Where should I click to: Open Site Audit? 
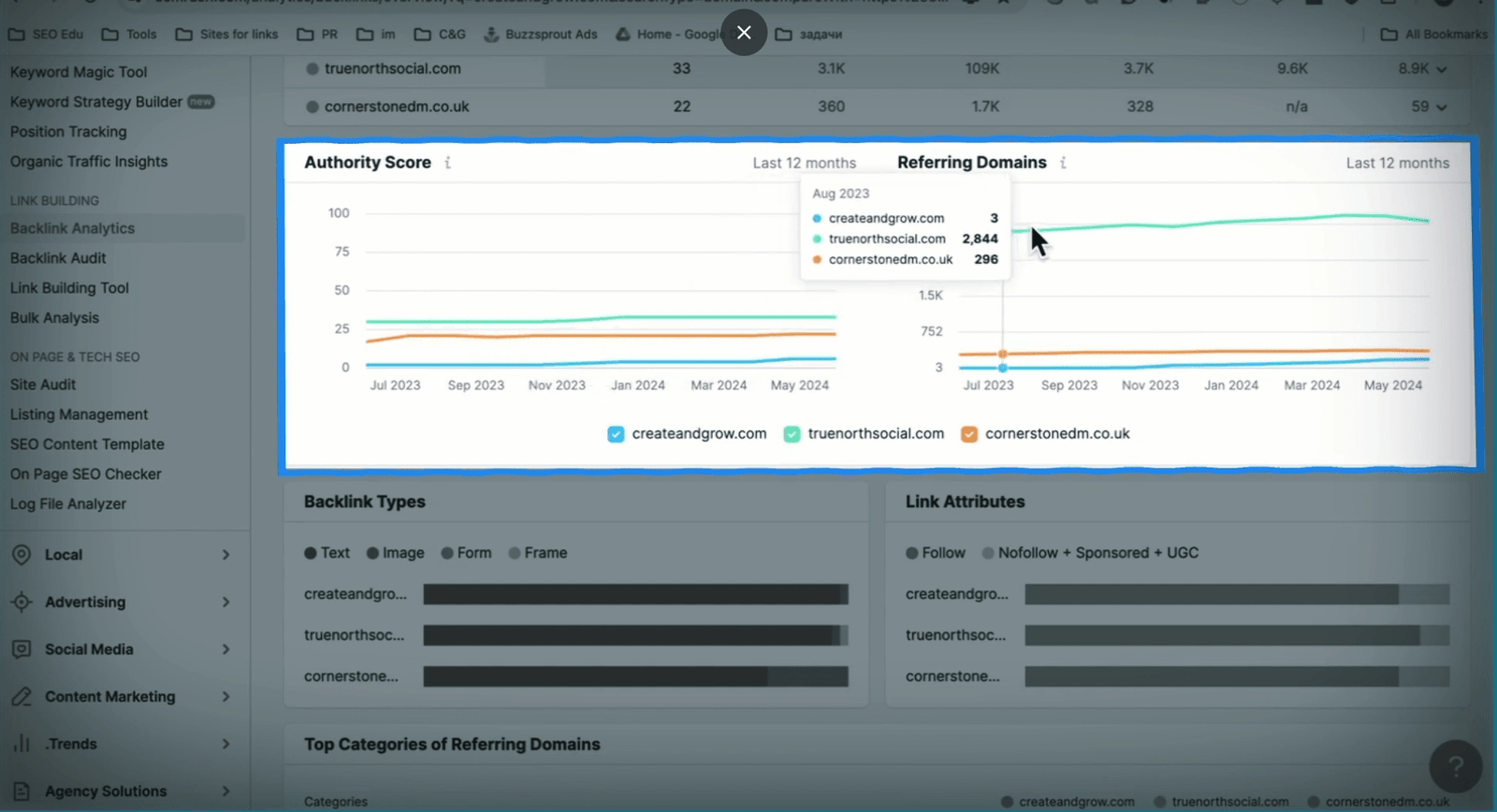43,384
